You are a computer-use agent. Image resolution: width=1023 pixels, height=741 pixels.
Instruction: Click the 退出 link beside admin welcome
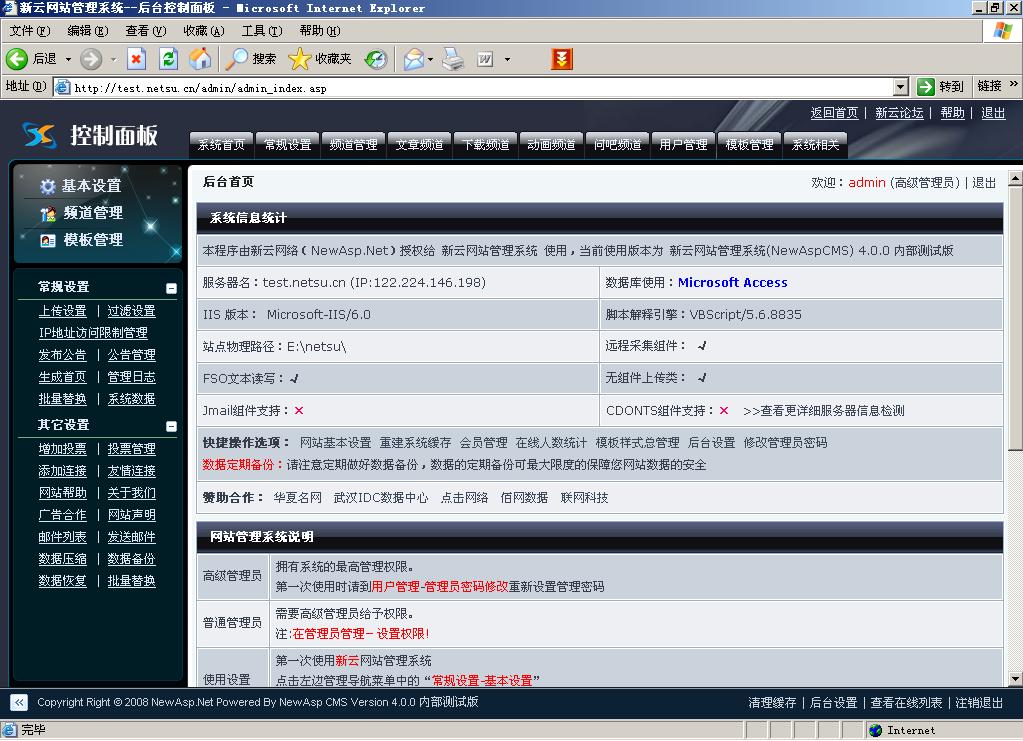[x=984, y=183]
